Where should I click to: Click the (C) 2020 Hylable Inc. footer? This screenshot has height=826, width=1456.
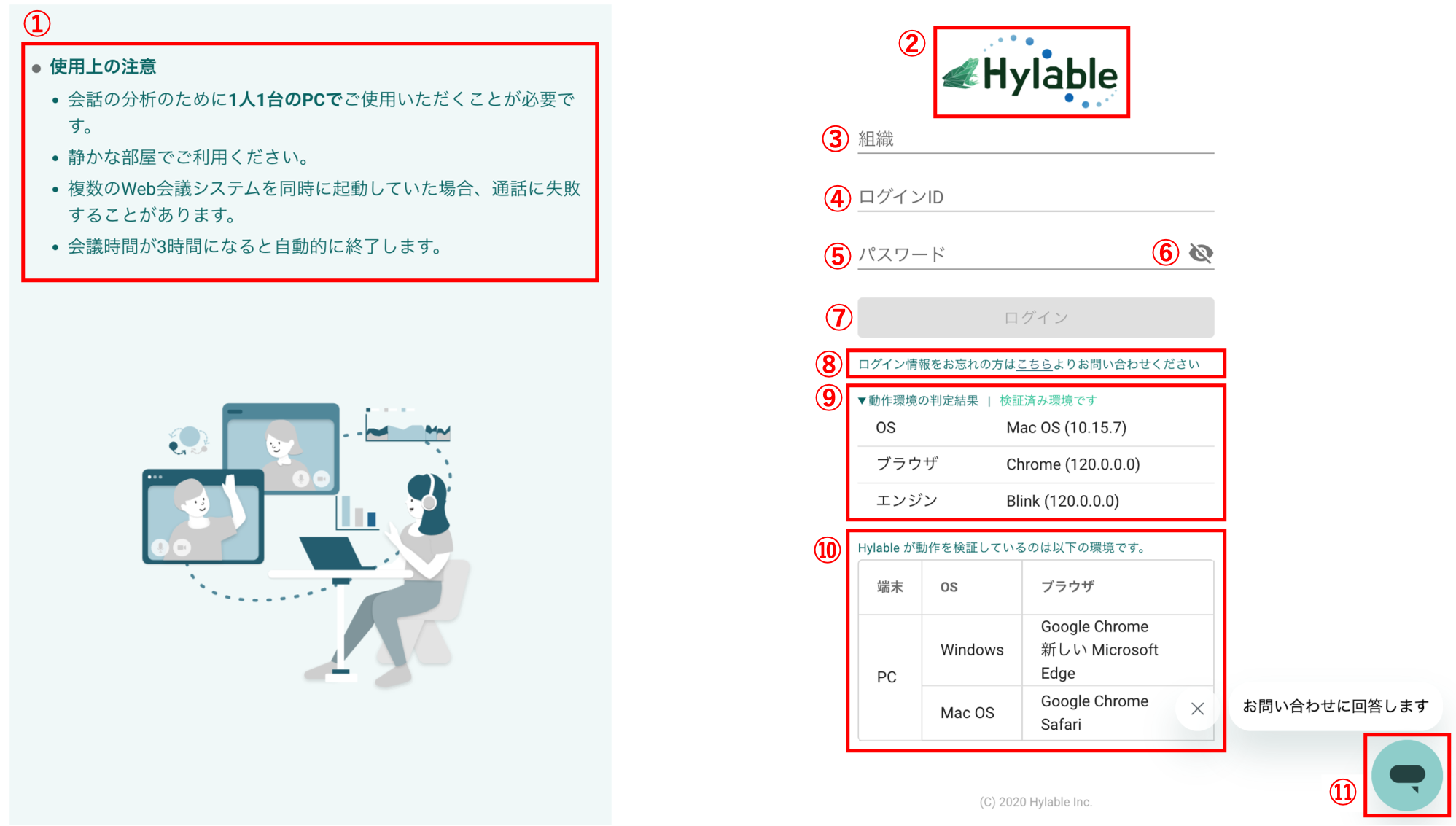click(x=1035, y=802)
